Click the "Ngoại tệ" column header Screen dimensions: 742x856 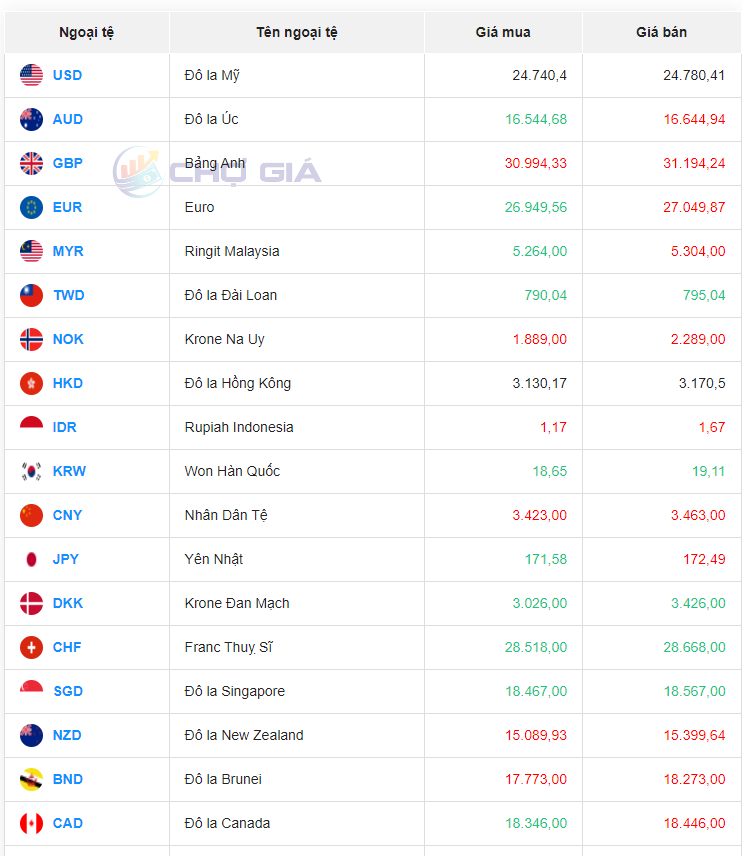point(87,32)
